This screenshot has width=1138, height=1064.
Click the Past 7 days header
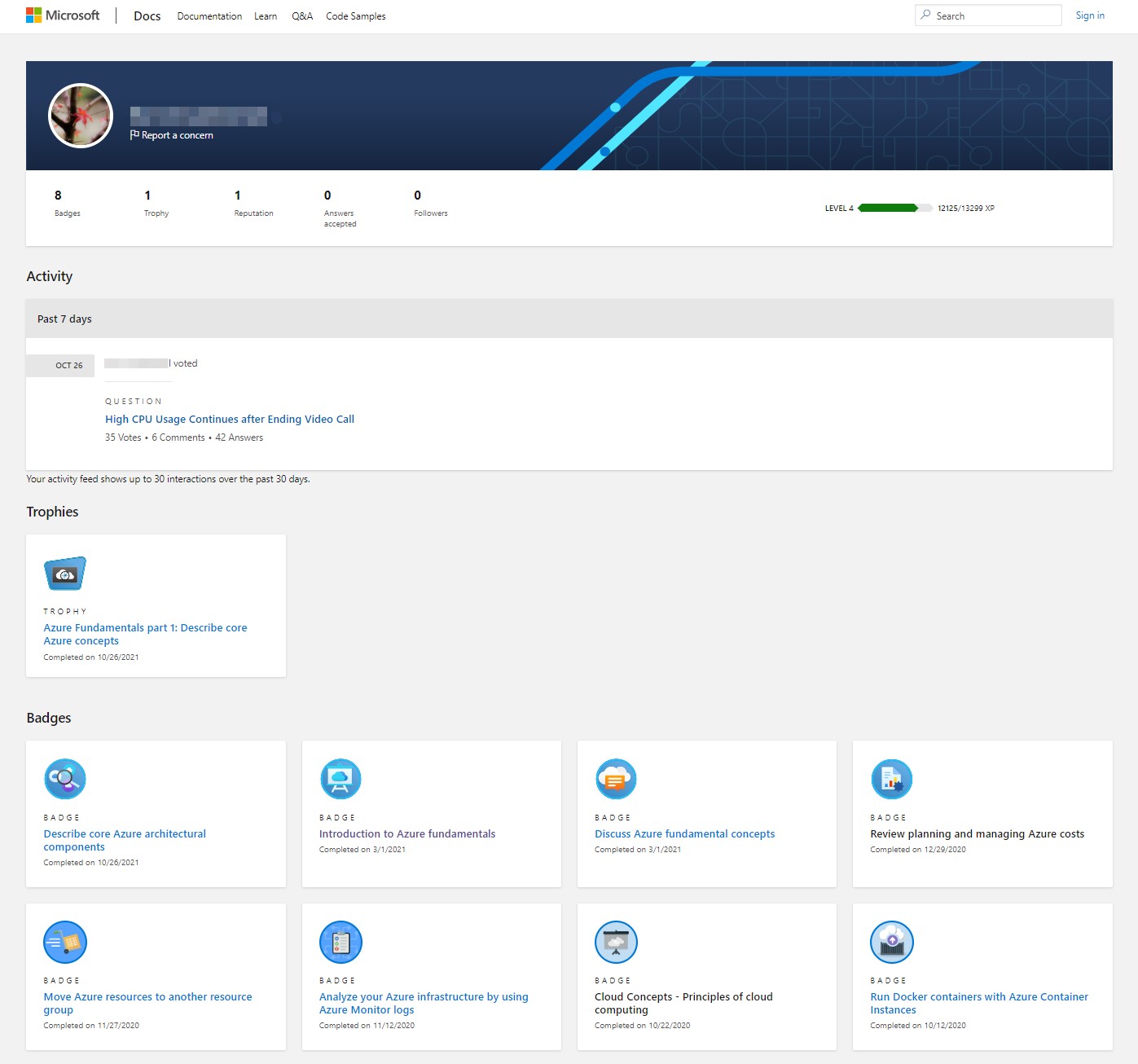point(569,319)
